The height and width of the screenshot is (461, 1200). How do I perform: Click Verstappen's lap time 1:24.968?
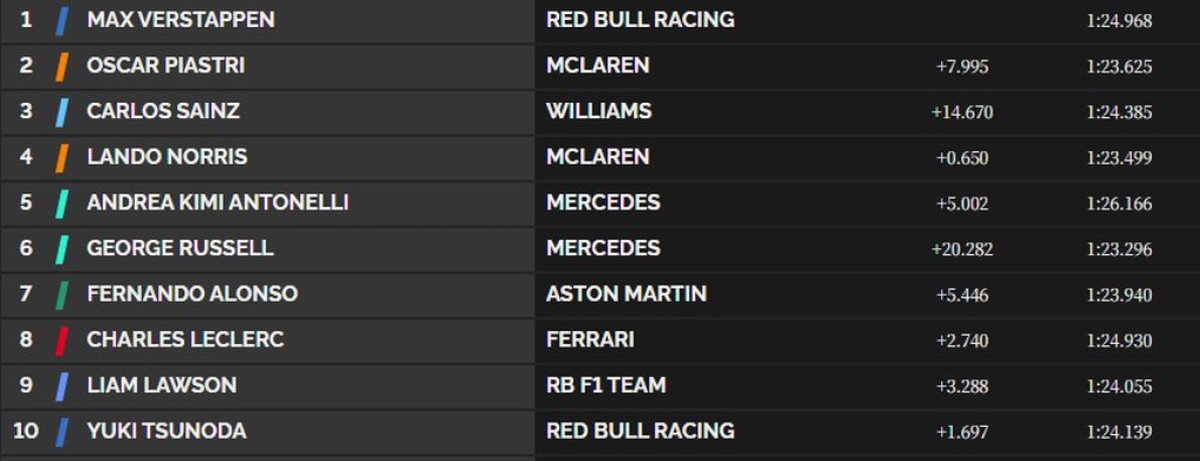pos(1119,21)
